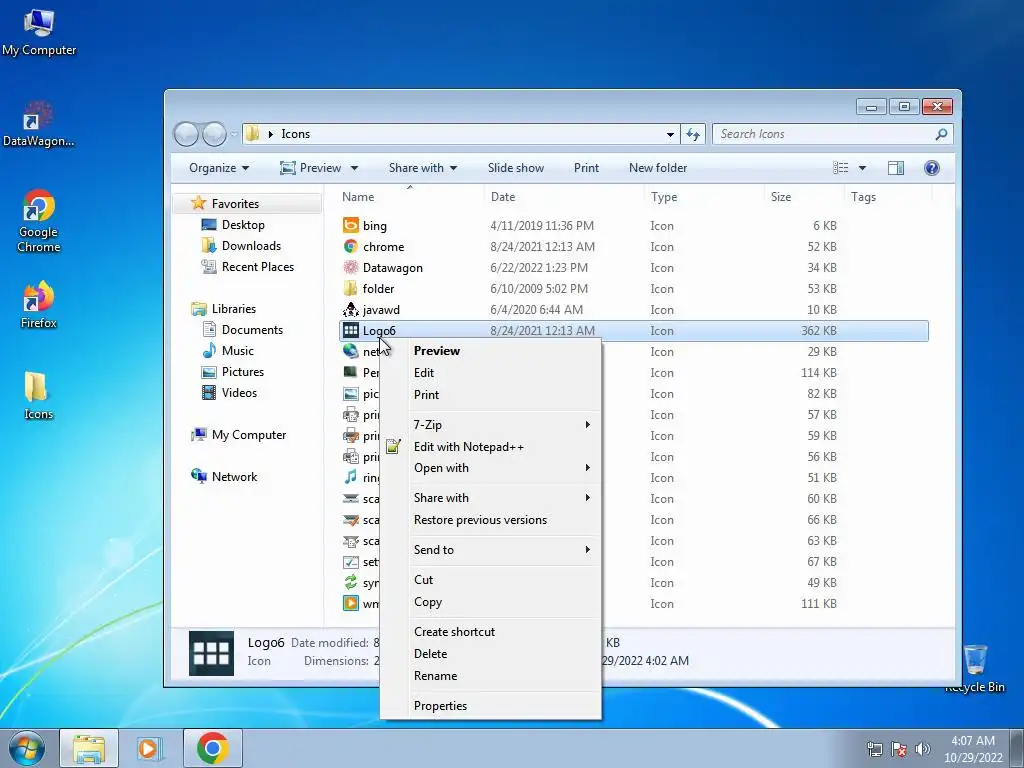The width and height of the screenshot is (1024, 768).
Task: Open Windows Explorer from taskbar
Action: tap(89, 748)
